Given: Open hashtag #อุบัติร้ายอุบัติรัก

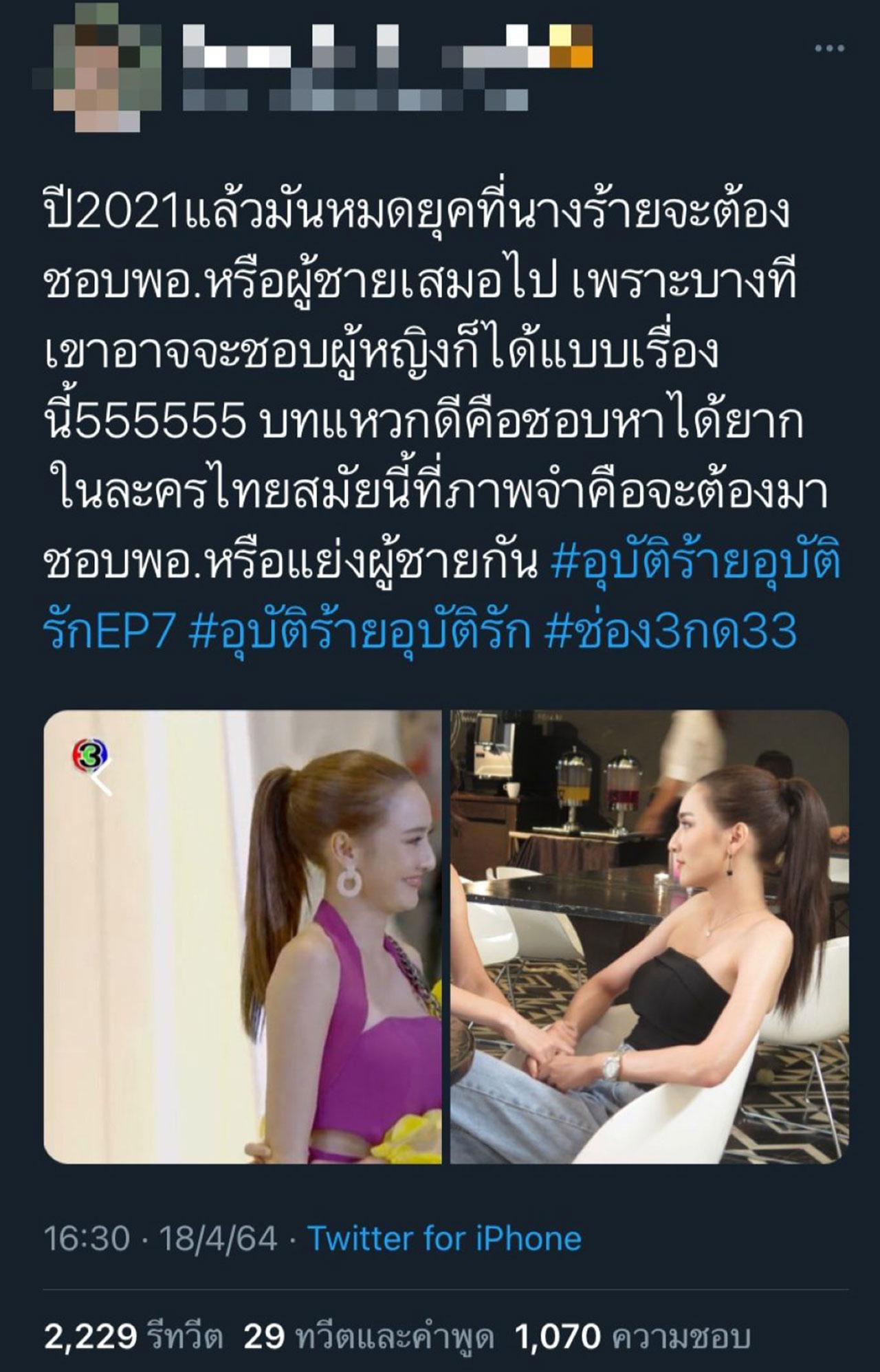Looking at the screenshot, I should [x=360, y=631].
